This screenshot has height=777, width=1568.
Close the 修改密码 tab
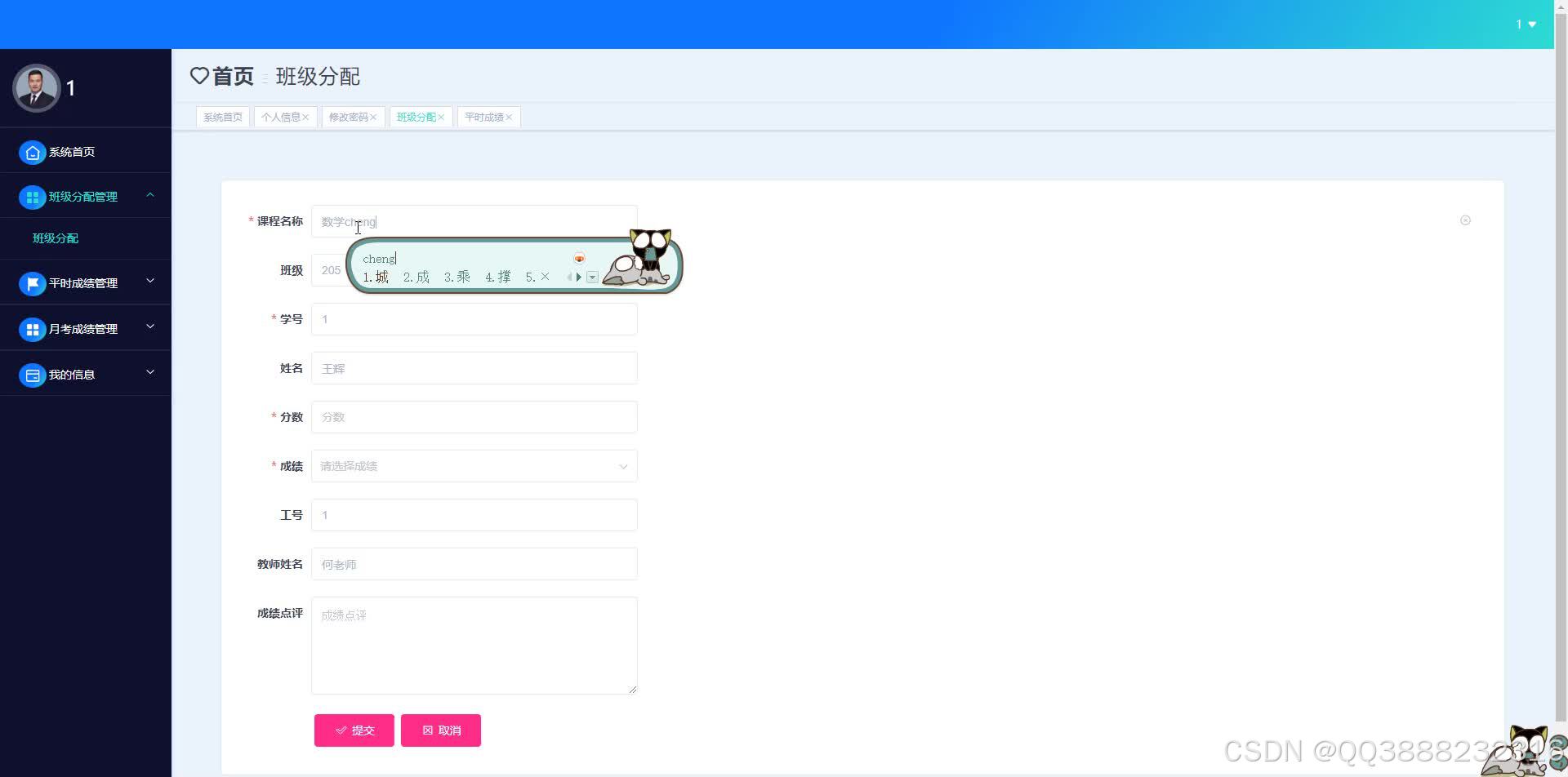(x=373, y=118)
